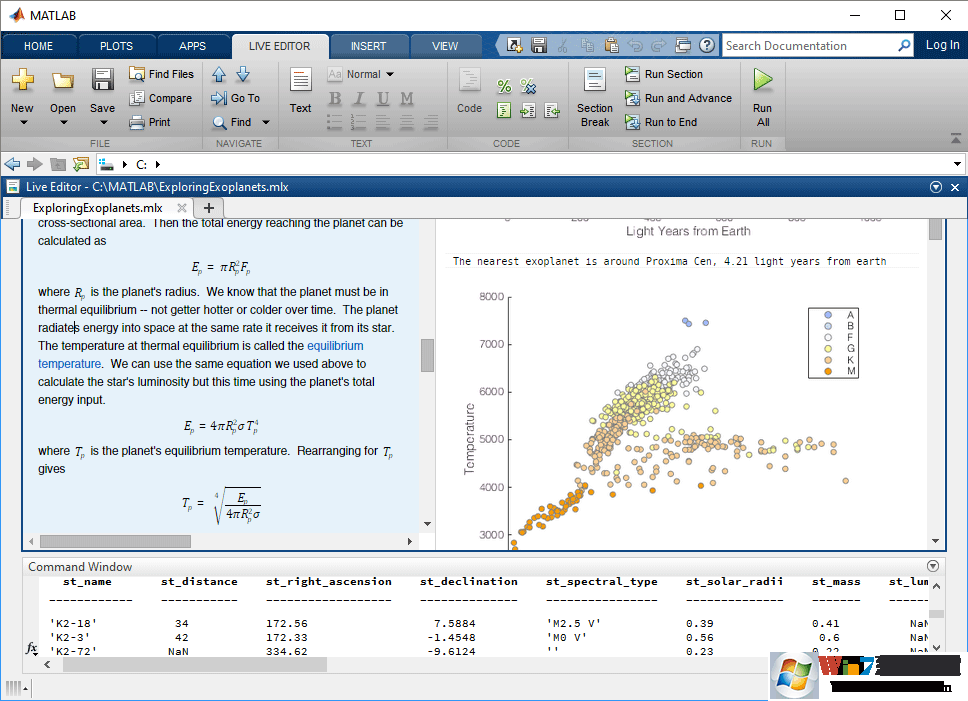Open Help from the quick access toolbar
This screenshot has height=701, width=968.
pyautogui.click(x=706, y=44)
